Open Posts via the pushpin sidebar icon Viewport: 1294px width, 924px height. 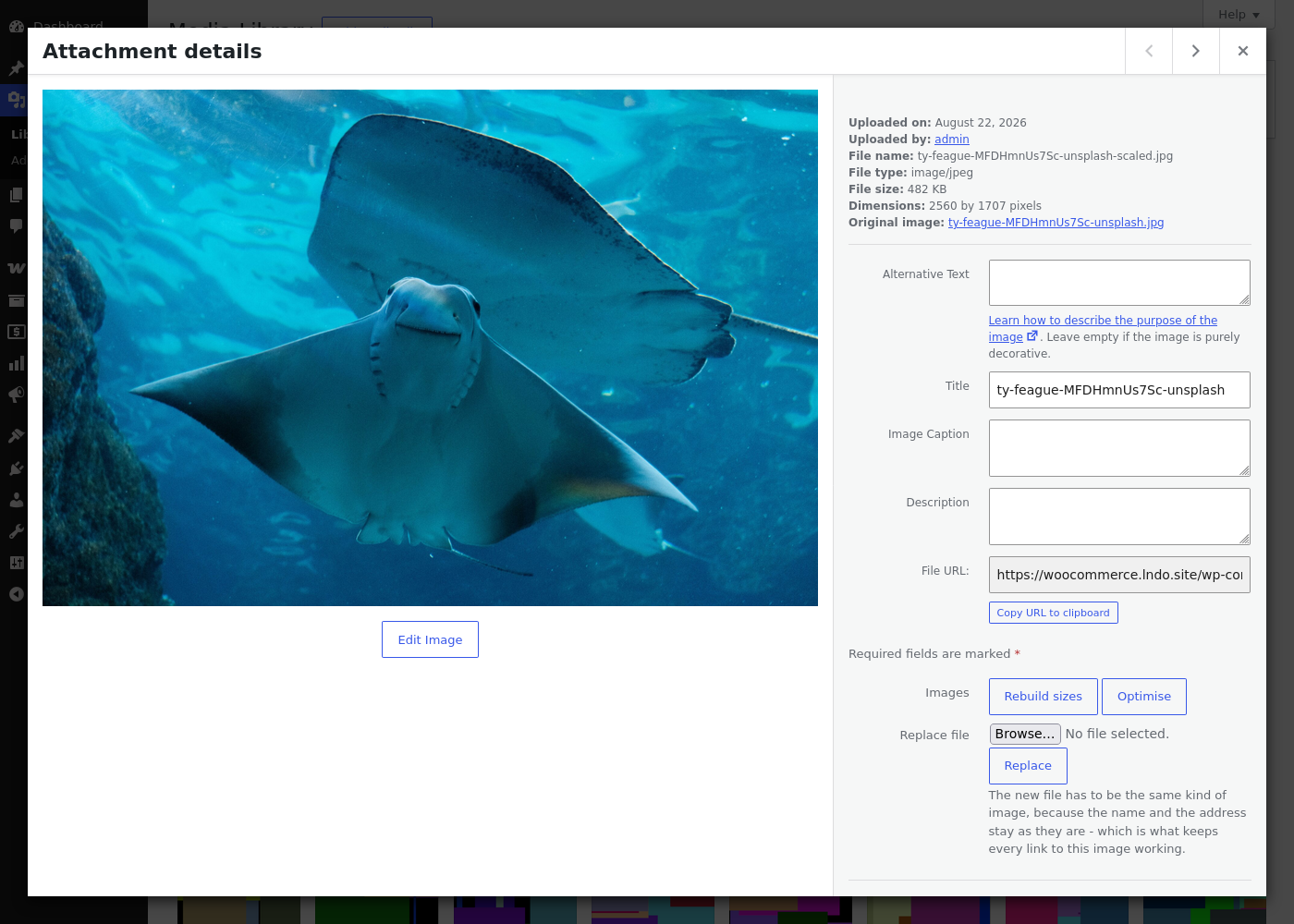16,68
